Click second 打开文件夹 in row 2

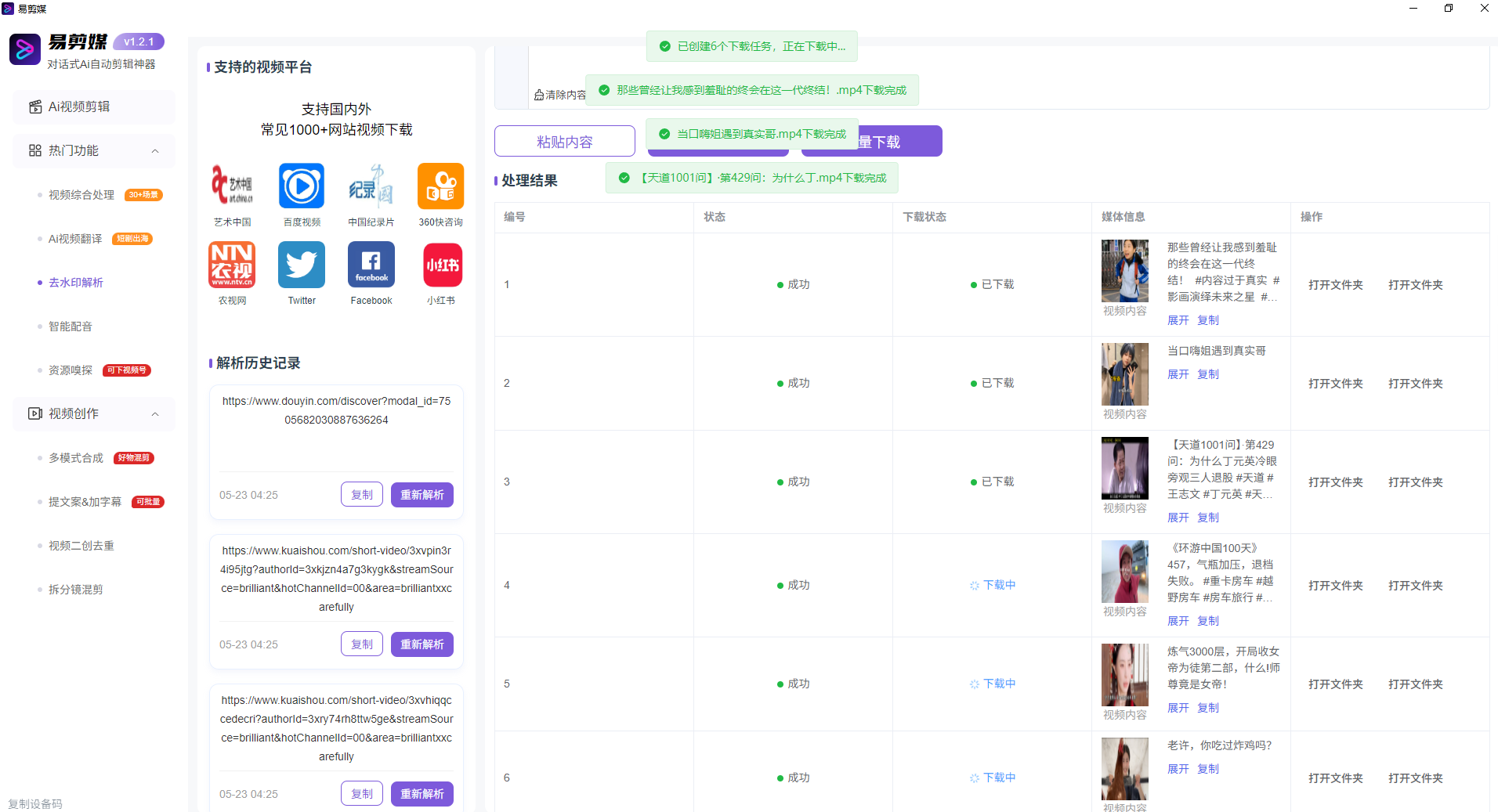click(x=1416, y=384)
